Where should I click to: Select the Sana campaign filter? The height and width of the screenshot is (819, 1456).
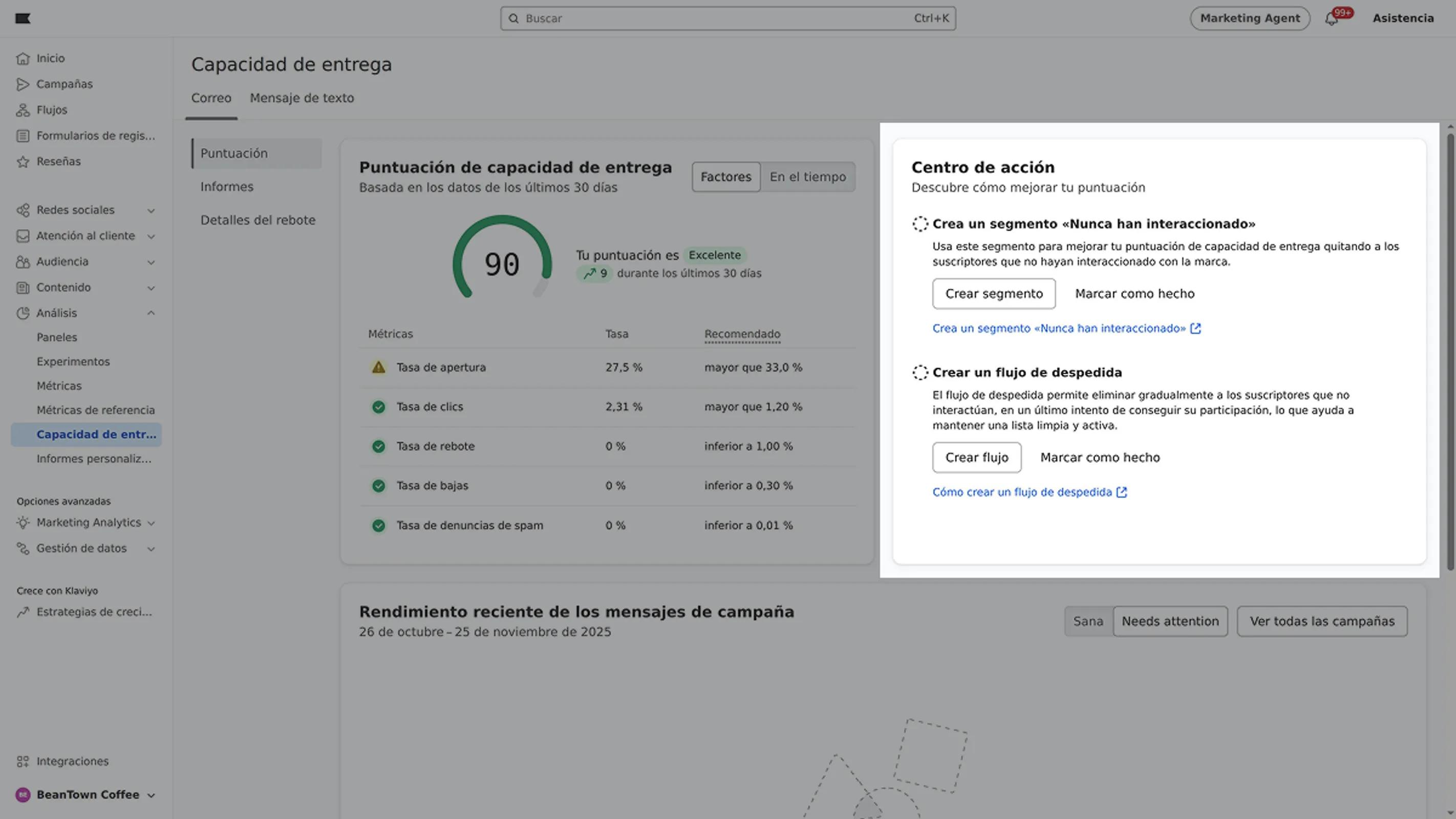point(1087,621)
